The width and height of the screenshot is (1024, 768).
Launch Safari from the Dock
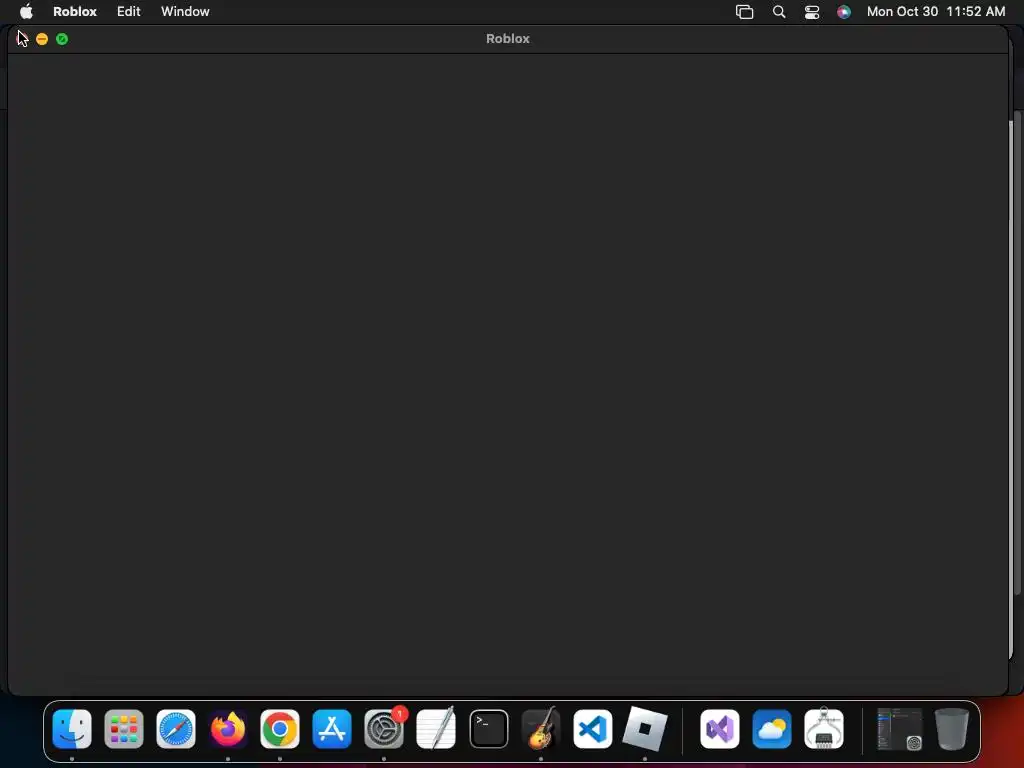coord(176,728)
